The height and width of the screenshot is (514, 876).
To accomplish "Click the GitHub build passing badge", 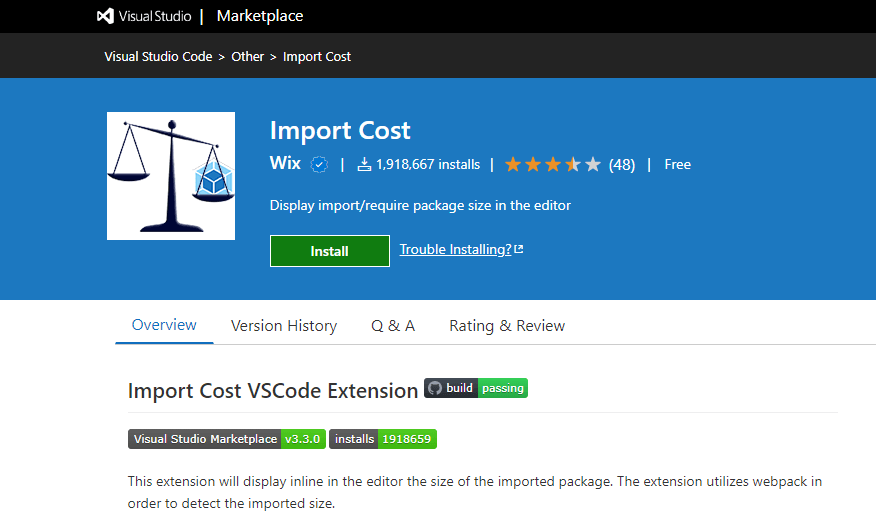I will point(475,388).
